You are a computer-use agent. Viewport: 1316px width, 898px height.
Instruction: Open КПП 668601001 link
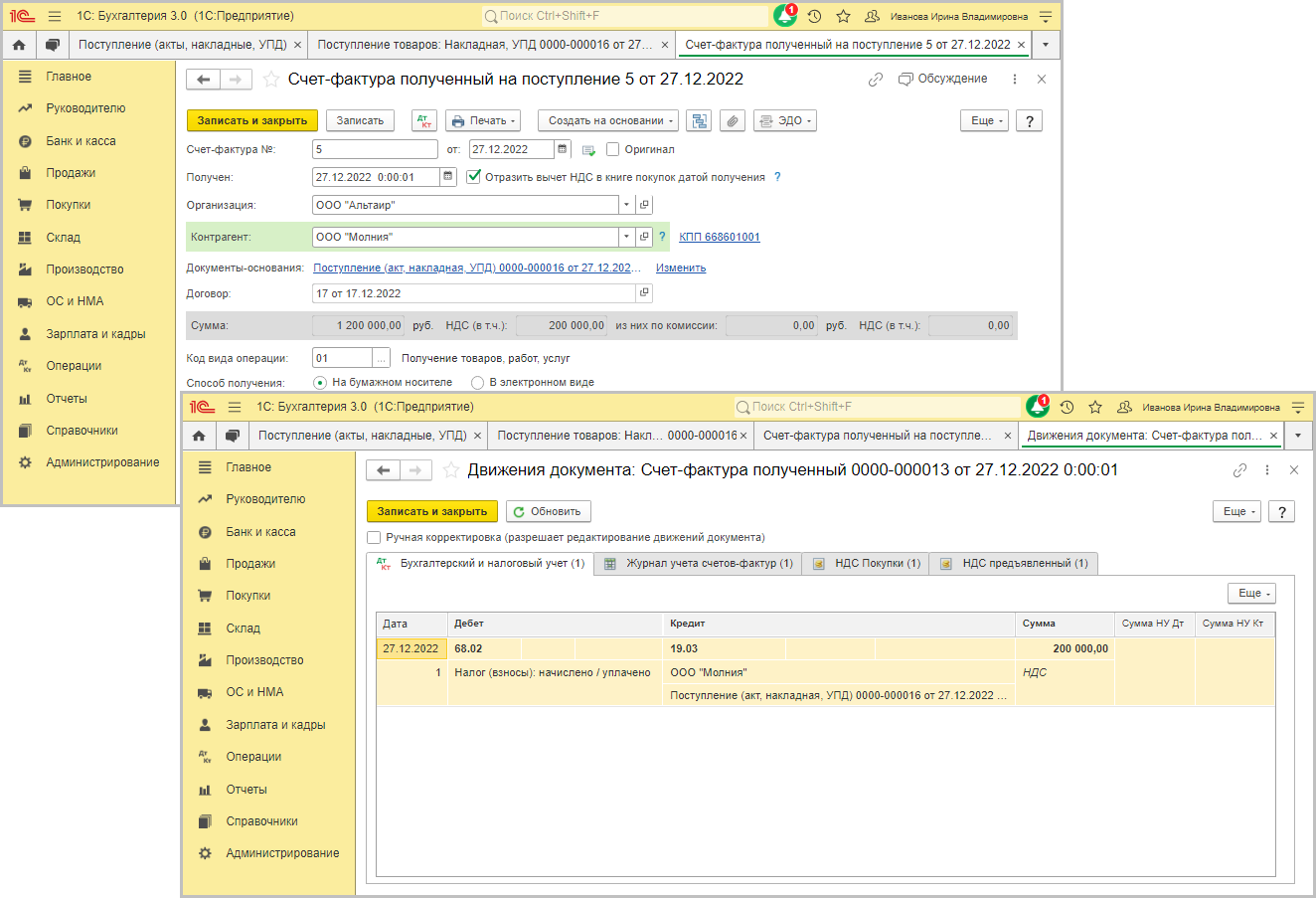pyautogui.click(x=720, y=237)
